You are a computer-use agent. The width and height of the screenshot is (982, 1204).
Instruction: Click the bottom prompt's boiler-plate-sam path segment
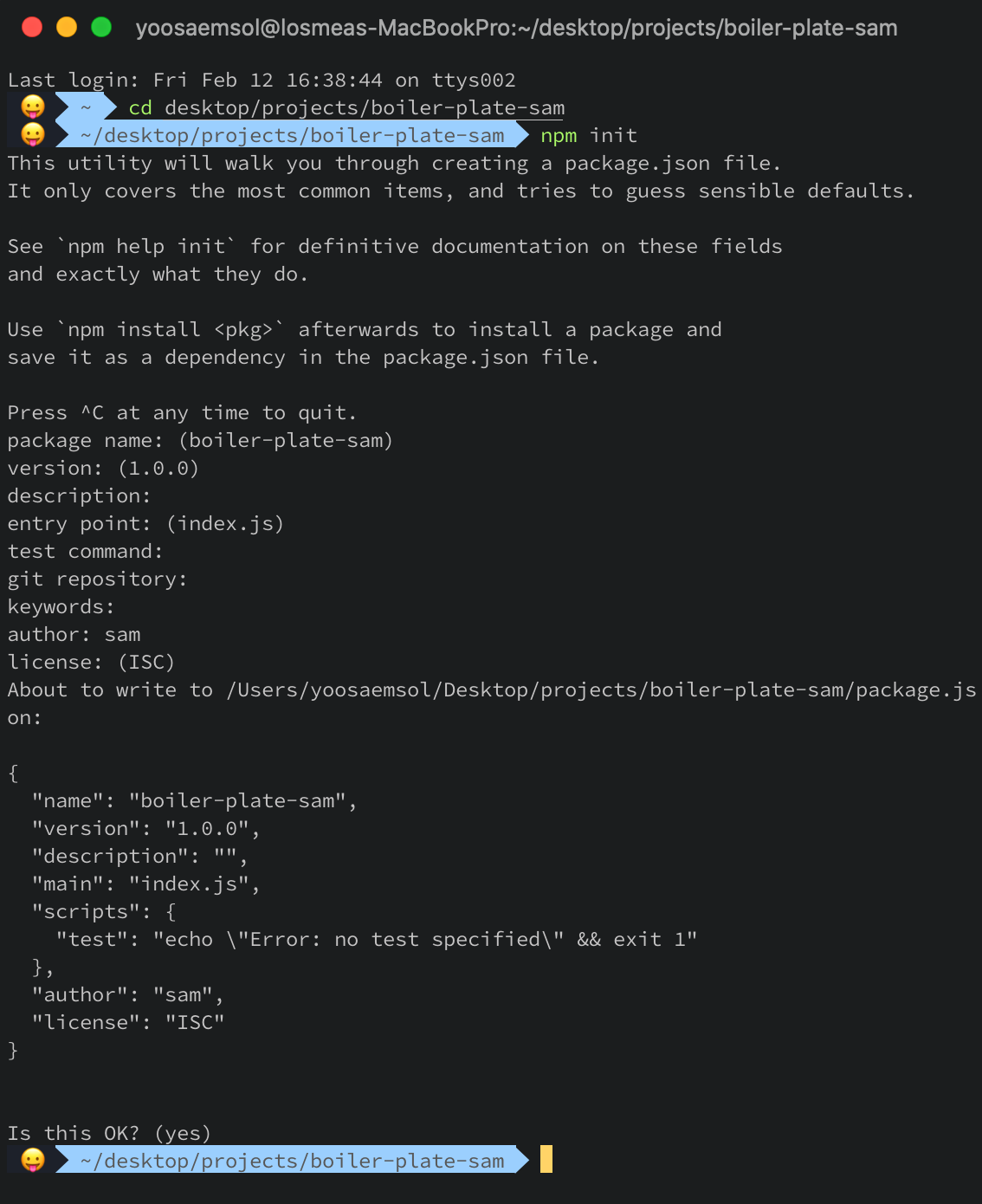click(292, 1161)
